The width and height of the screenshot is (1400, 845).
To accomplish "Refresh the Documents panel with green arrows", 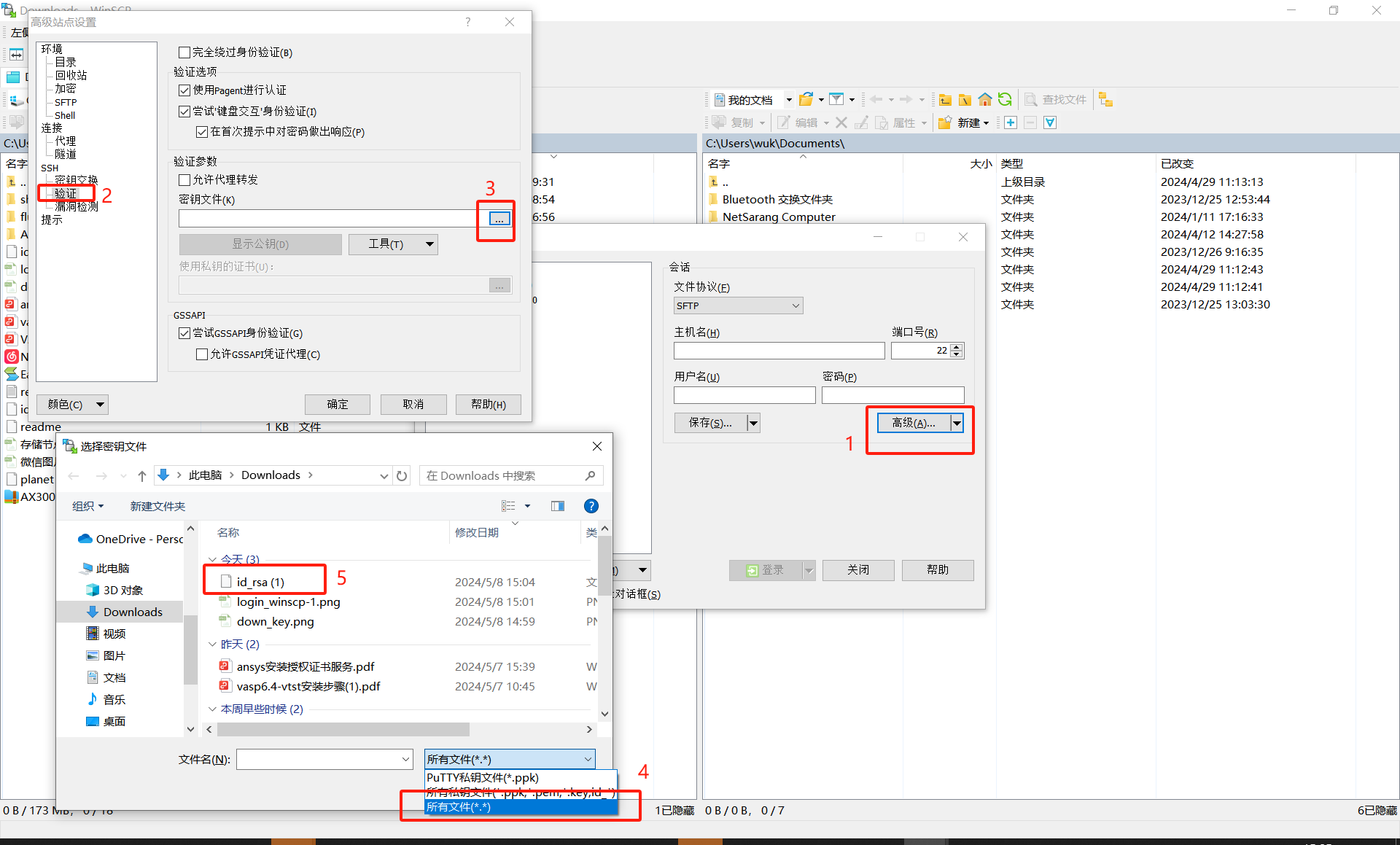I will point(1005,100).
